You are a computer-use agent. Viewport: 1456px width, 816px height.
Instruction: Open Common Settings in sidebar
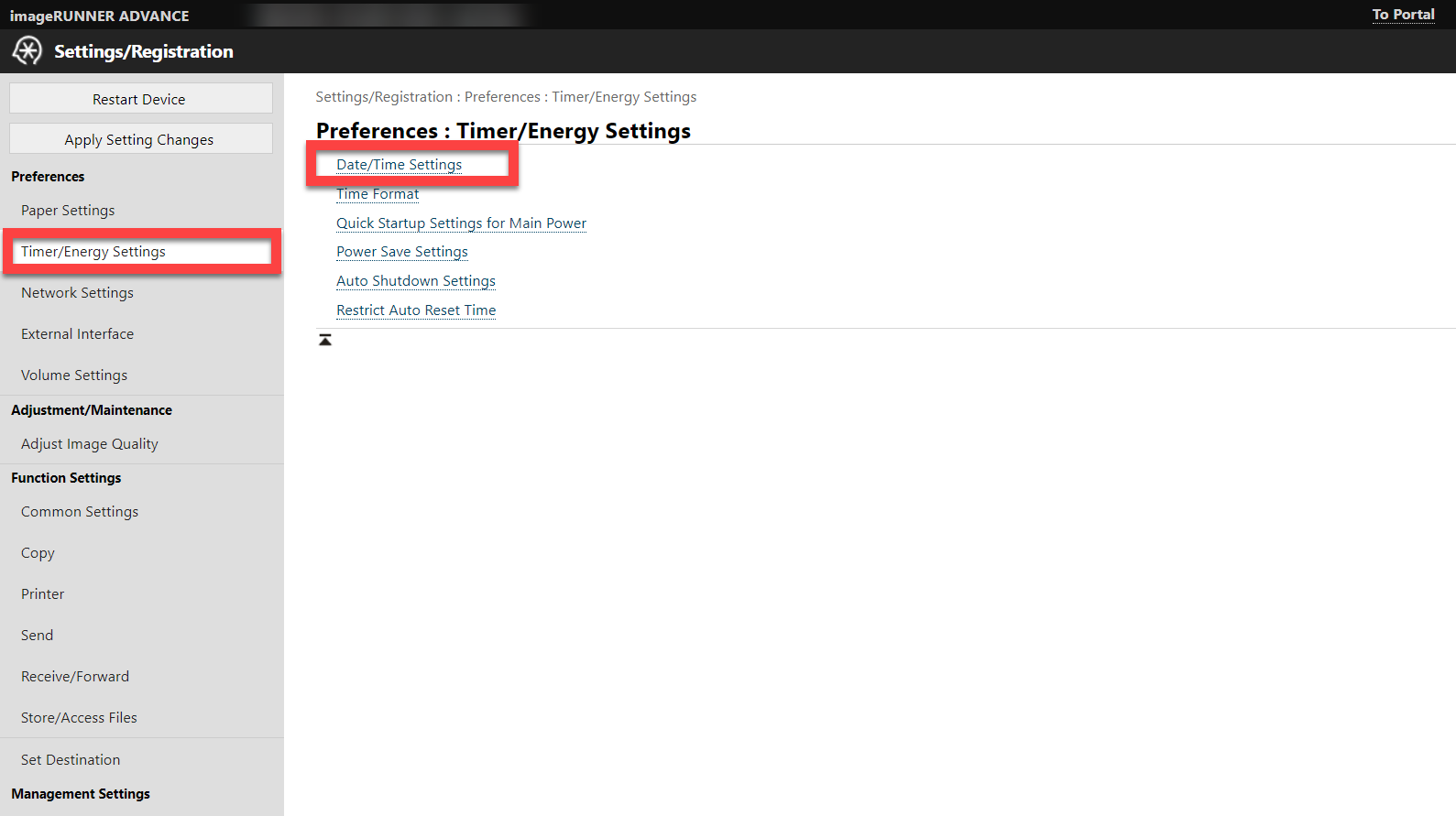[80, 512]
